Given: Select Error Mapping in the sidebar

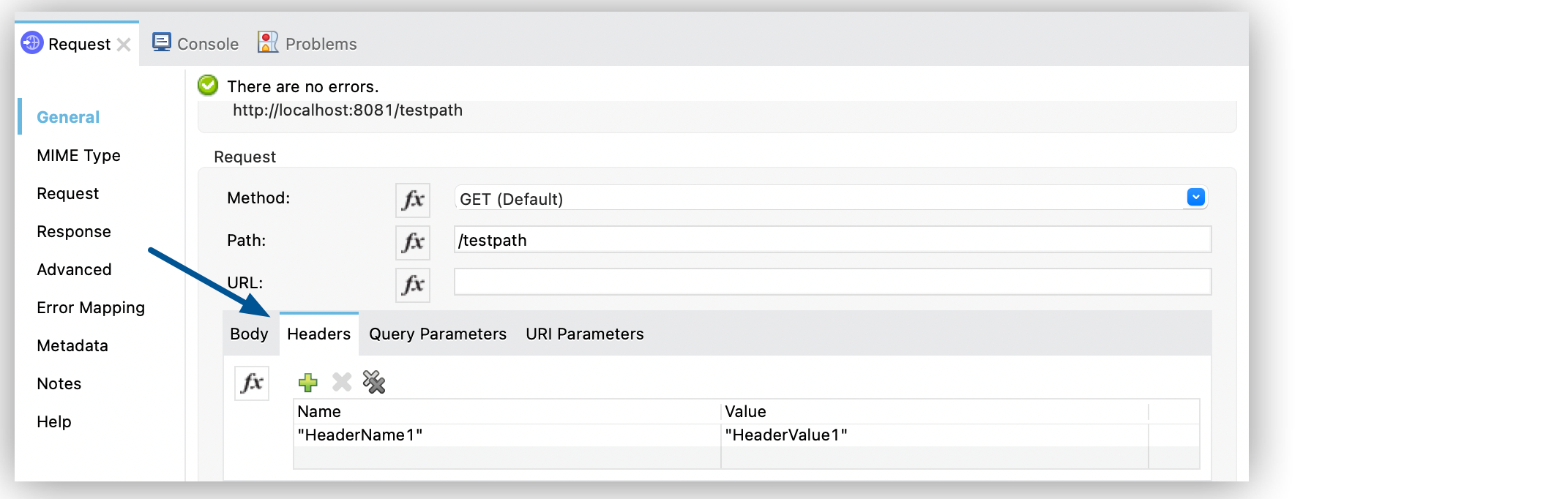Looking at the screenshot, I should [90, 307].
